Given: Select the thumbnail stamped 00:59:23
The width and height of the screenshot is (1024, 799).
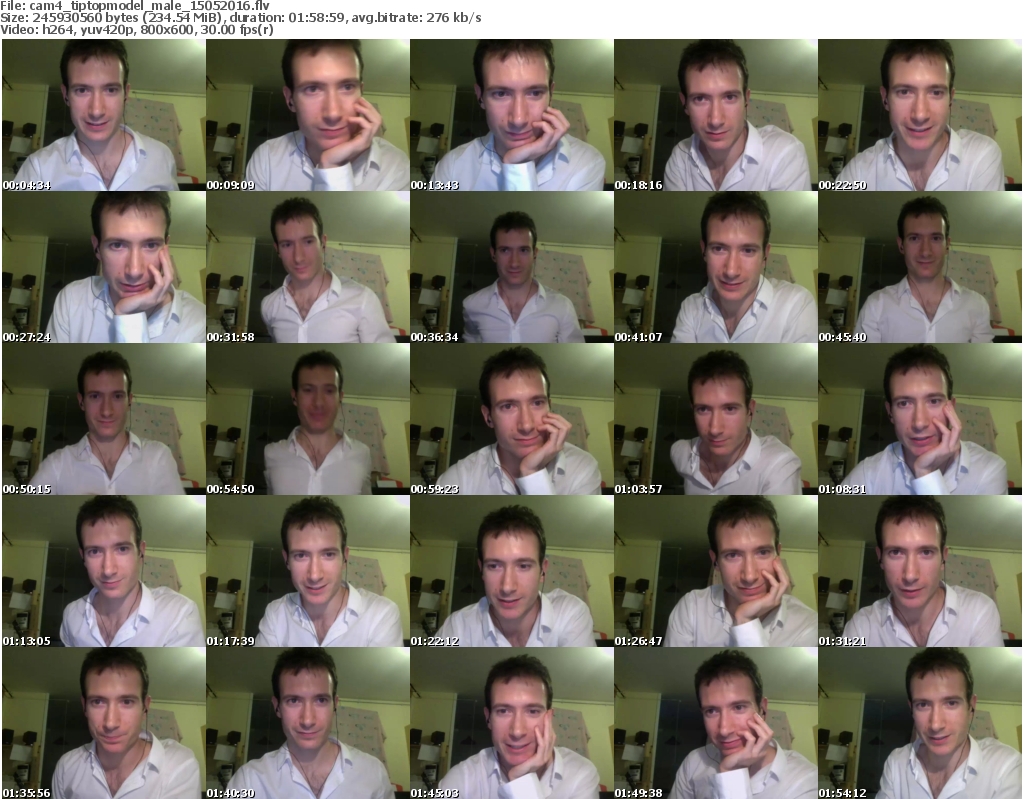Looking at the screenshot, I should pos(512,419).
